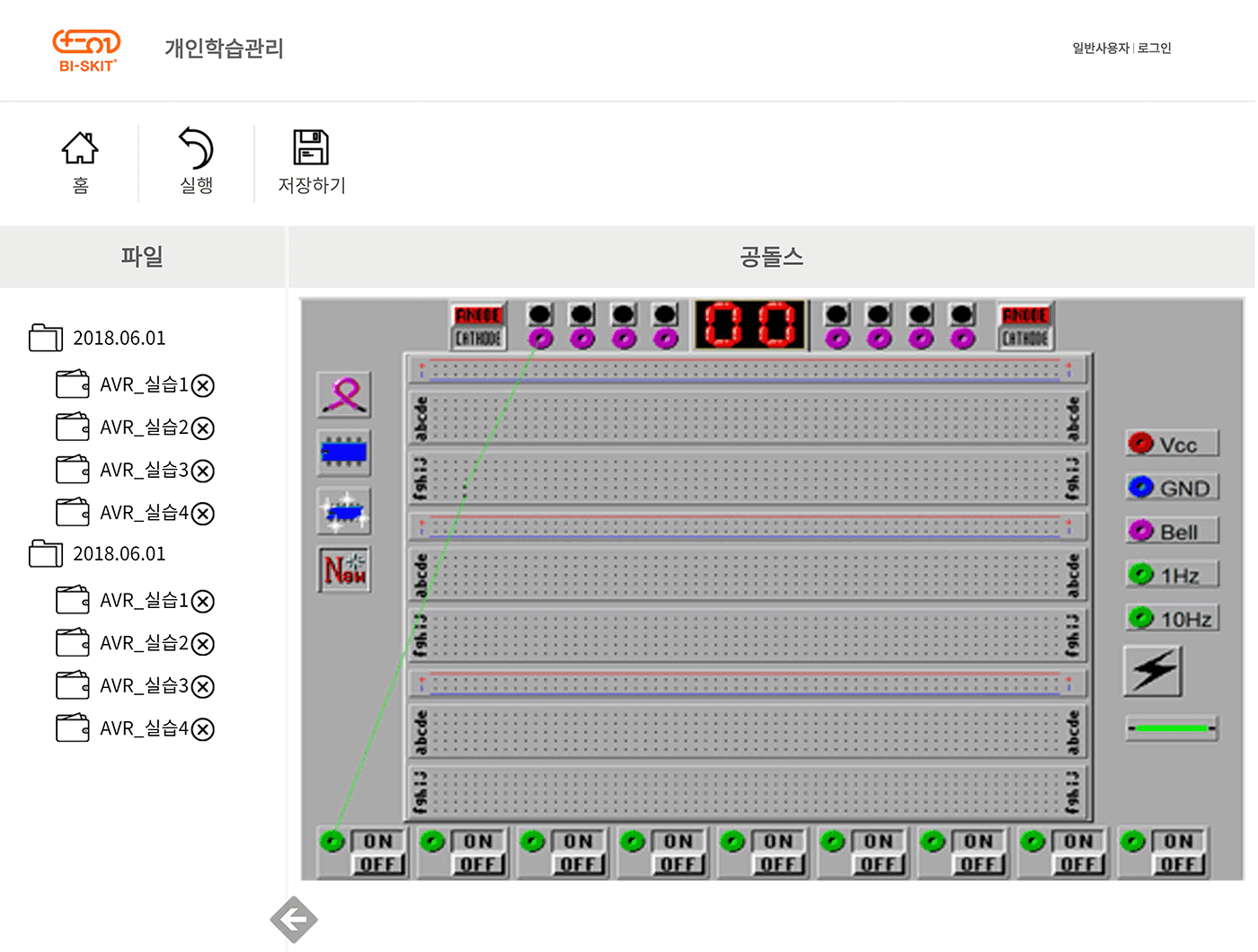1258x952 pixels.
Task: Click the 저장하기 floppy disk icon
Action: coord(311,148)
